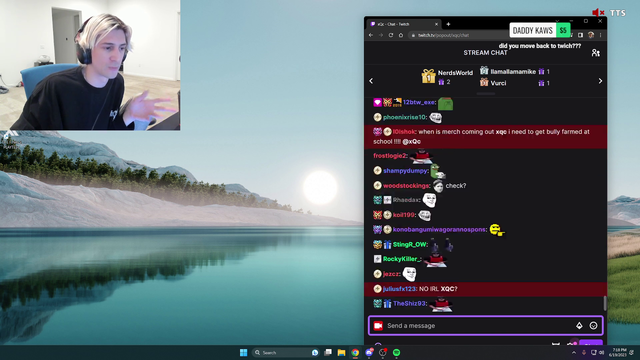Open the Bits cheer icon
This screenshot has width=640, height=360.
[579, 325]
